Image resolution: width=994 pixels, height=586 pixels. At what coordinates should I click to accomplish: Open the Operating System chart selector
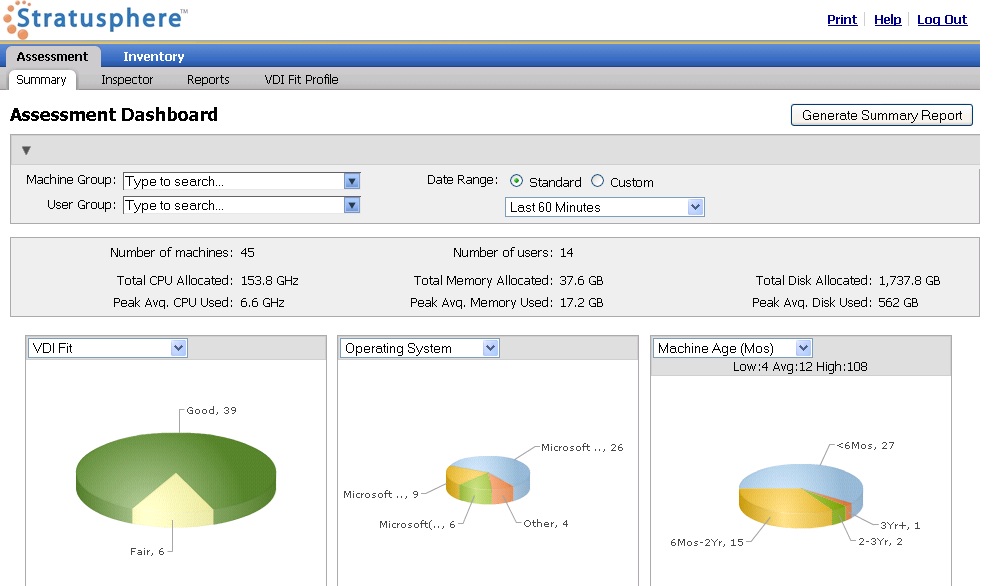pos(420,348)
